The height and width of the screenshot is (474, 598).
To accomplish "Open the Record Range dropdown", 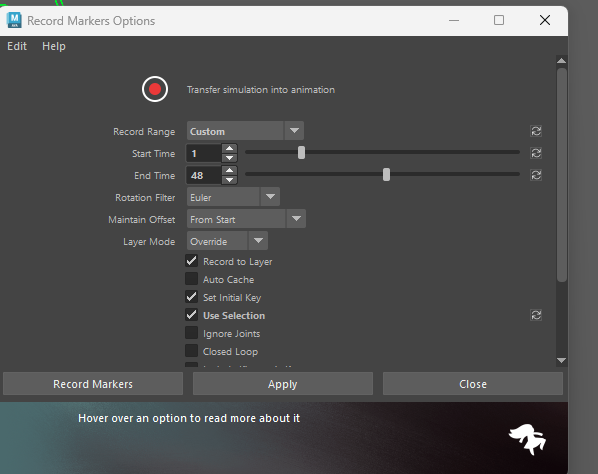I will click(245, 131).
